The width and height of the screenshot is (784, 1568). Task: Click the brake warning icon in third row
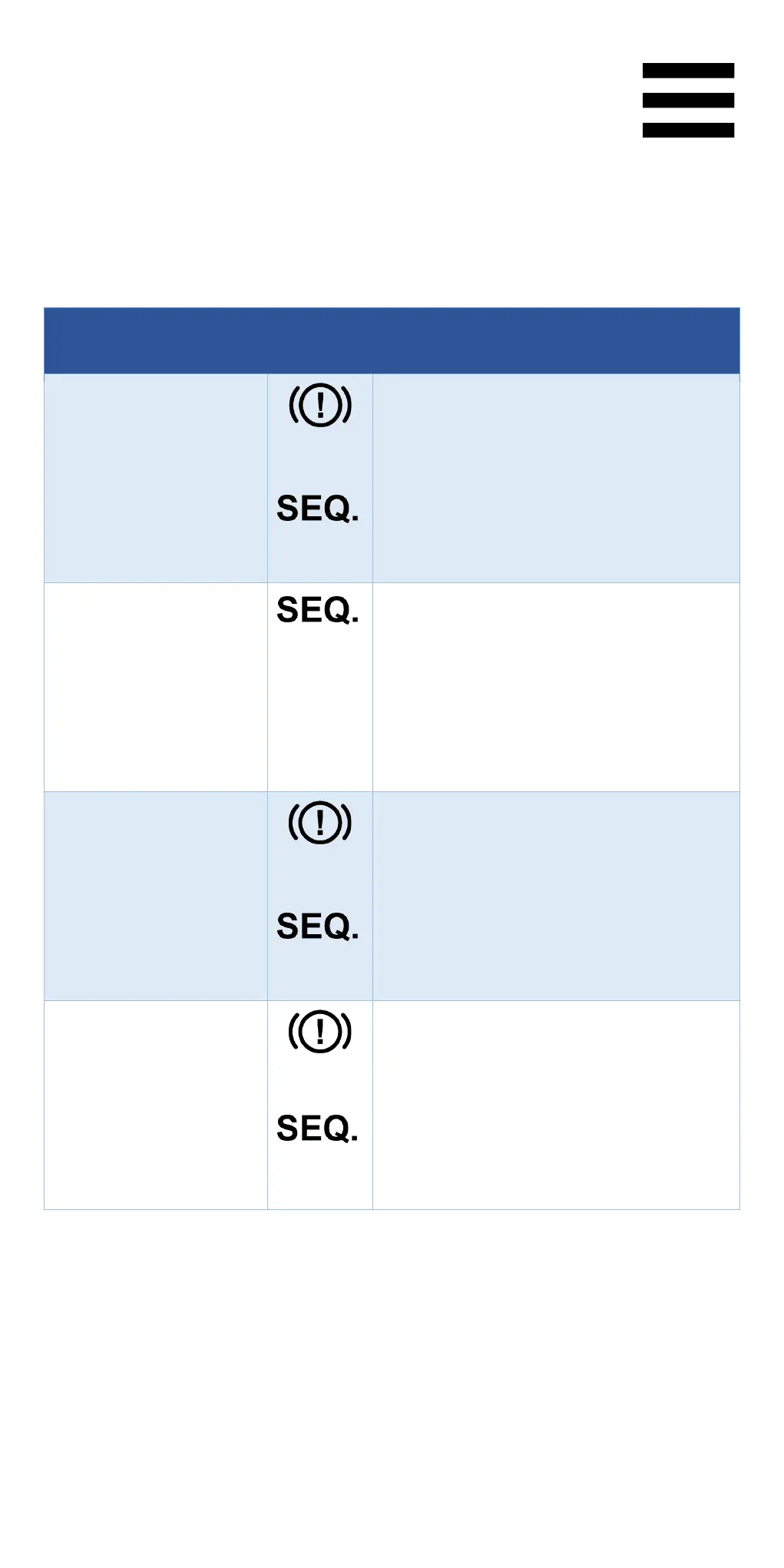tap(320, 823)
